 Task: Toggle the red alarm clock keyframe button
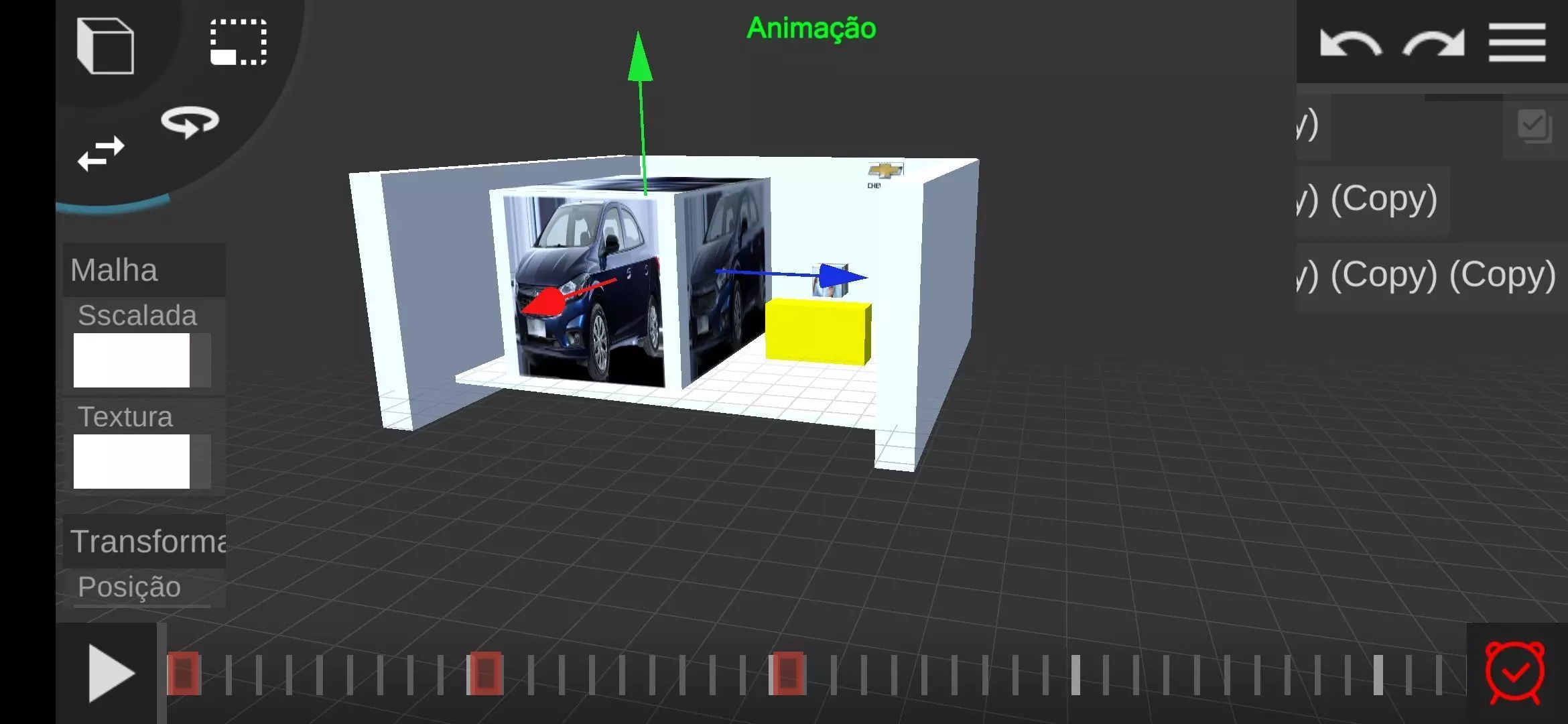pos(1516,673)
